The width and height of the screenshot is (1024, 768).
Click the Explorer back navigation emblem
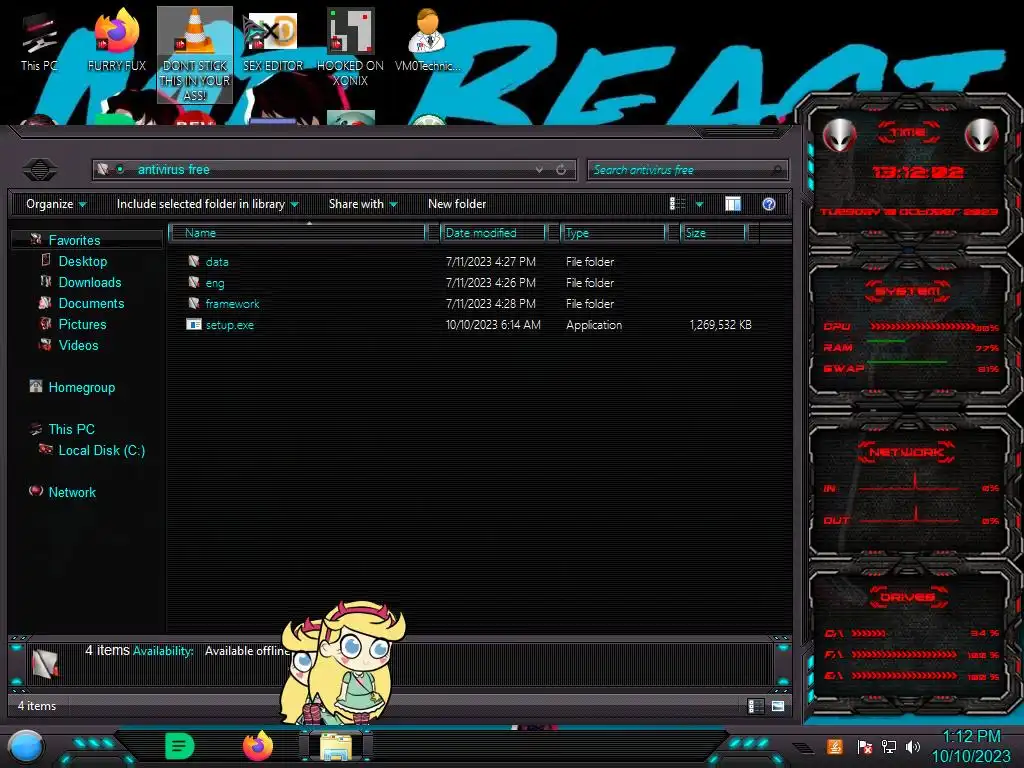[40, 170]
